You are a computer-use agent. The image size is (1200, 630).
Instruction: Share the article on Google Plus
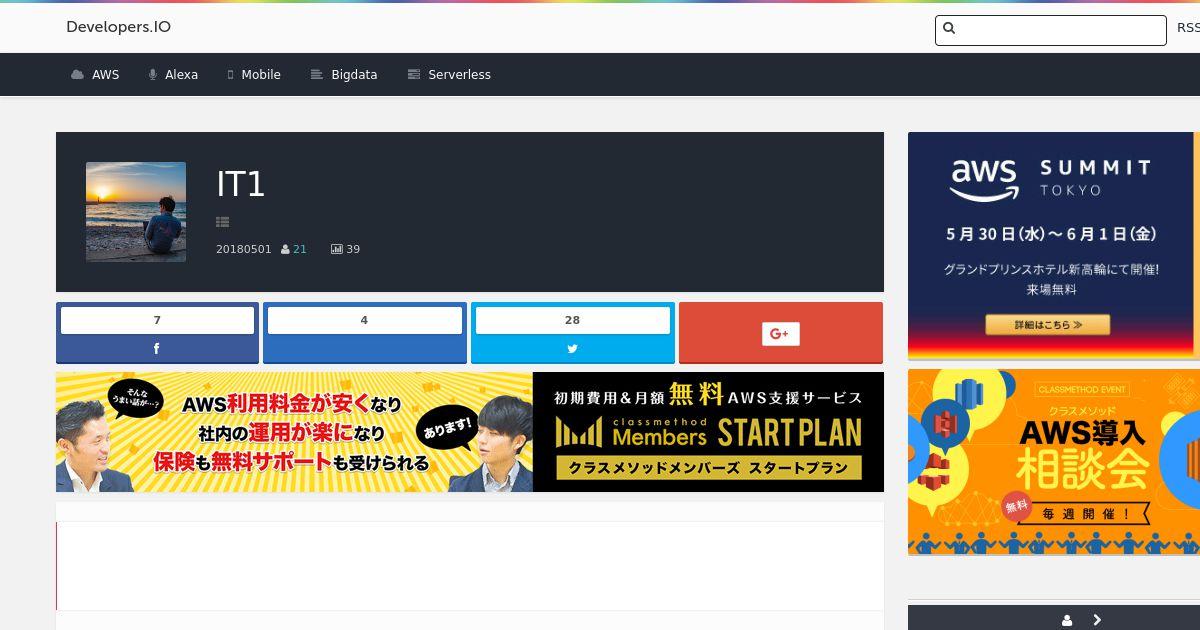[x=780, y=333]
